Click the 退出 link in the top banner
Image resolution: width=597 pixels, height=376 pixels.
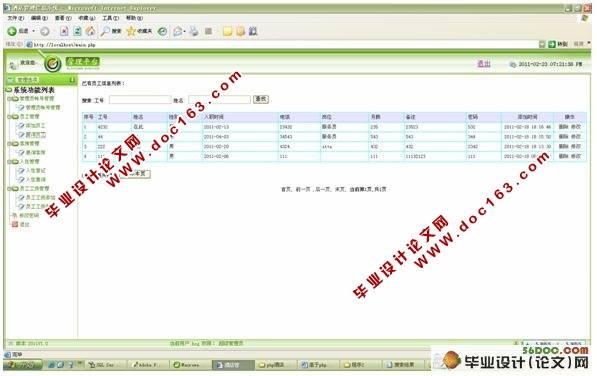pos(484,64)
